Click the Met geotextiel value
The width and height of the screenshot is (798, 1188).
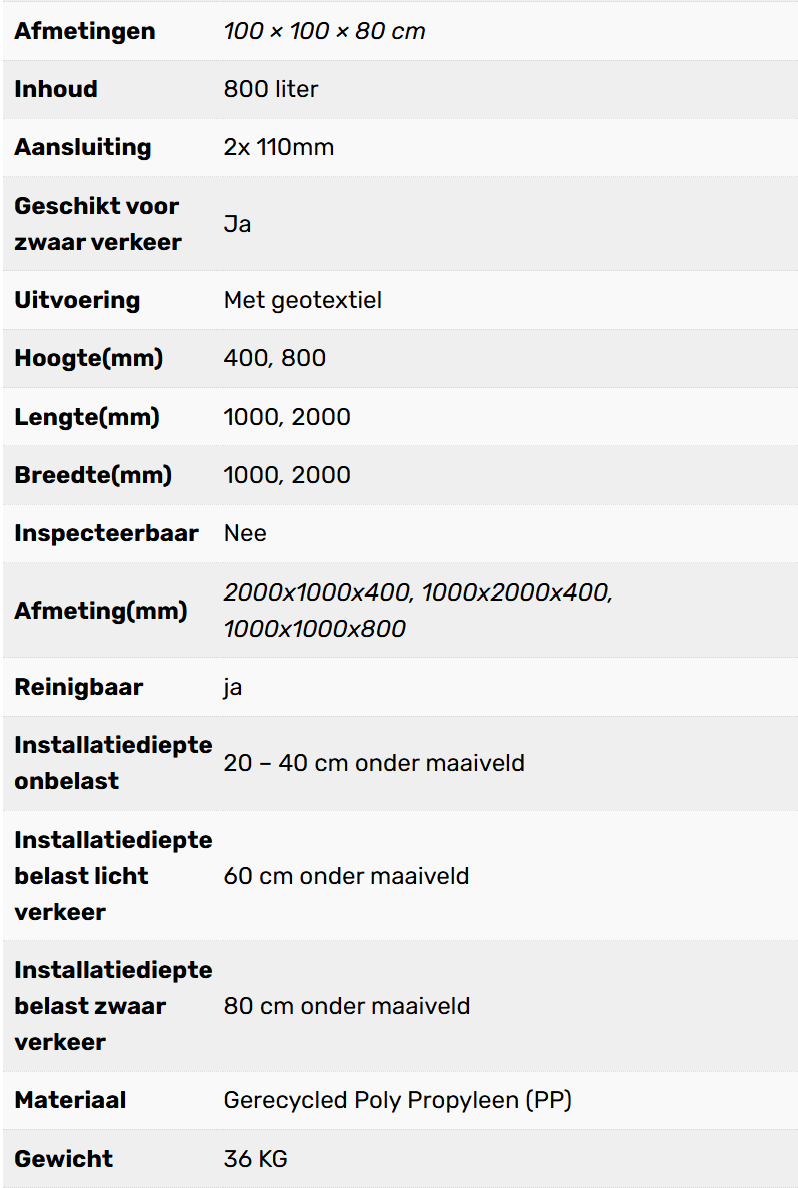[302, 300]
